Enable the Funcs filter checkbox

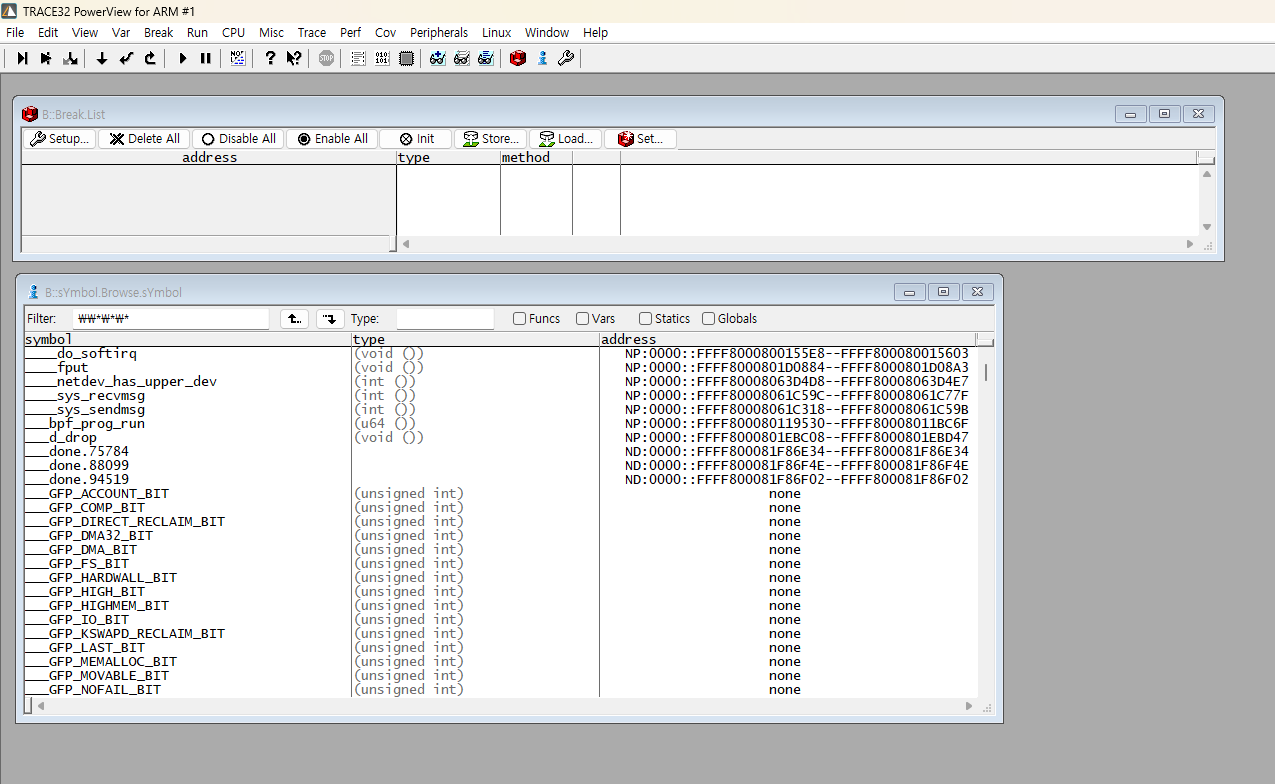tap(518, 318)
